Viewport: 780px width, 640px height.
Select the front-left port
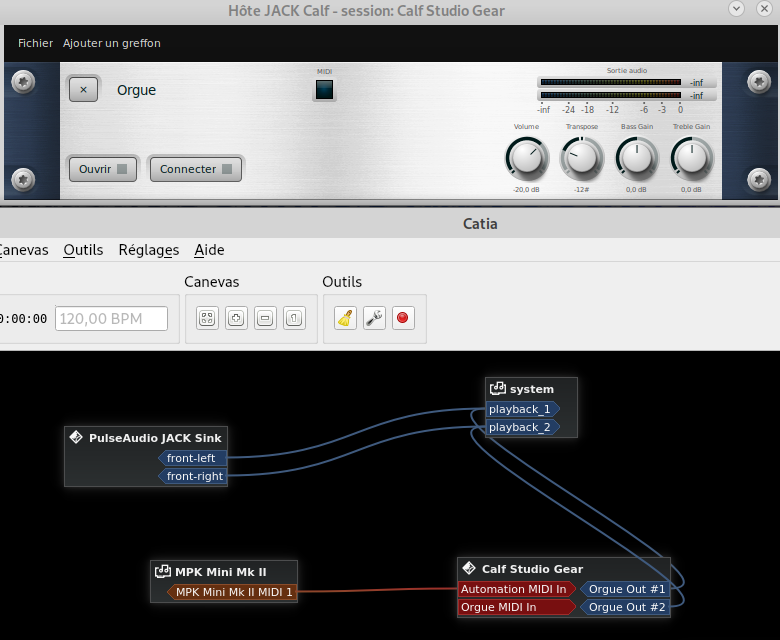point(193,458)
